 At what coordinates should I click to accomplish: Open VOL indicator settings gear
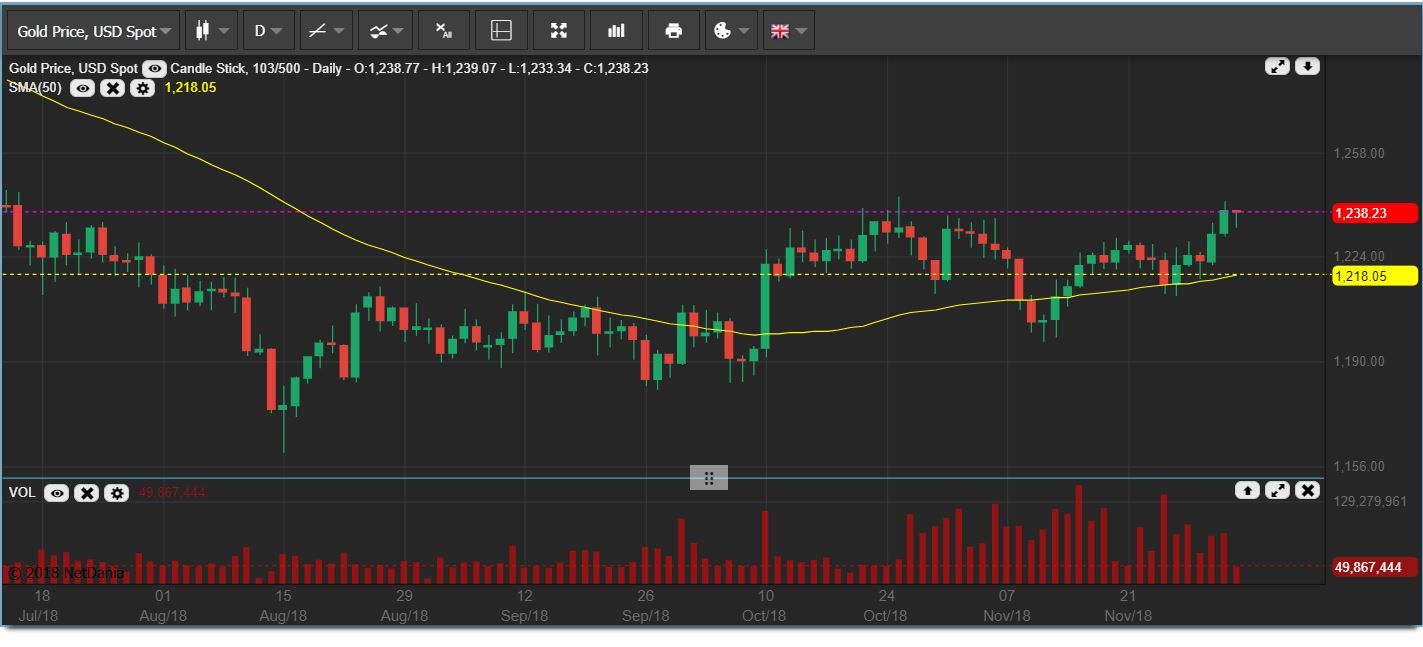pyautogui.click(x=117, y=493)
